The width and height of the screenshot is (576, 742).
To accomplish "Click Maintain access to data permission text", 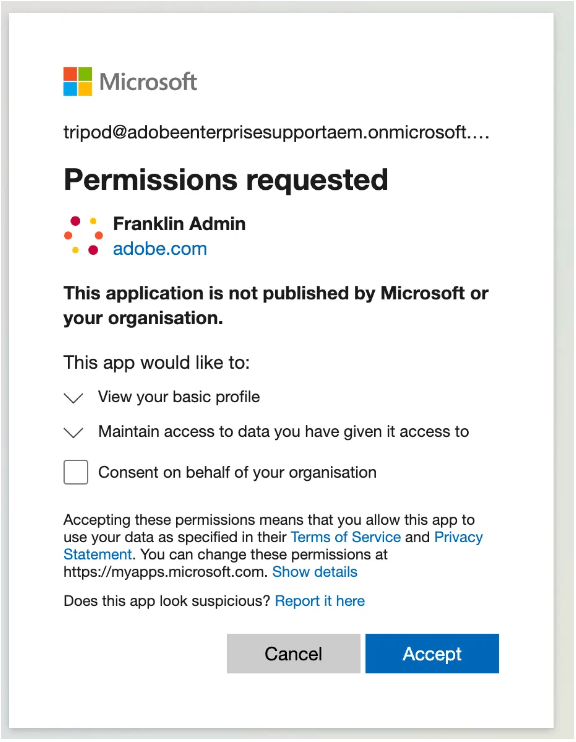I will tap(284, 432).
